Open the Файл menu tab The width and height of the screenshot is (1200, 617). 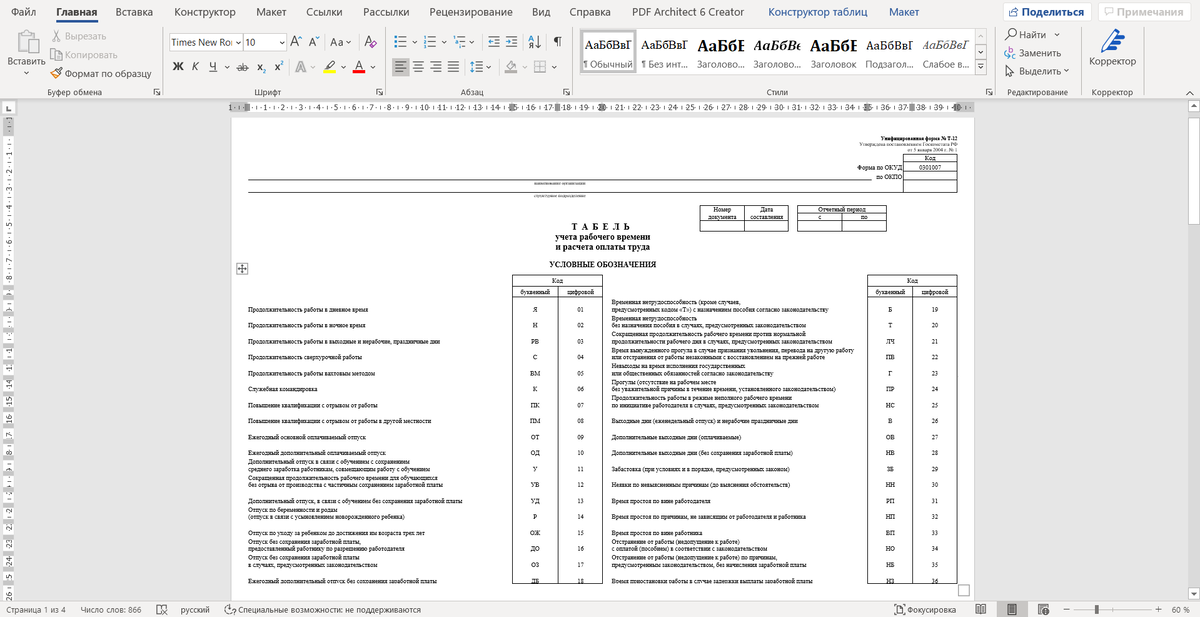point(22,12)
